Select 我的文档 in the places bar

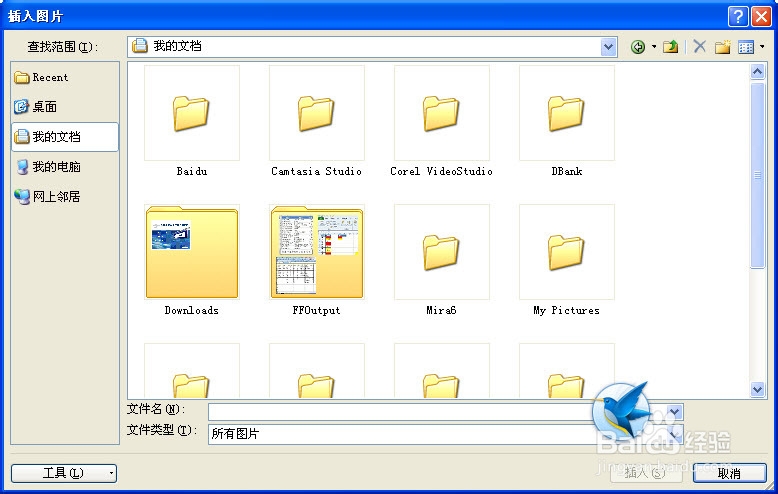[65, 136]
